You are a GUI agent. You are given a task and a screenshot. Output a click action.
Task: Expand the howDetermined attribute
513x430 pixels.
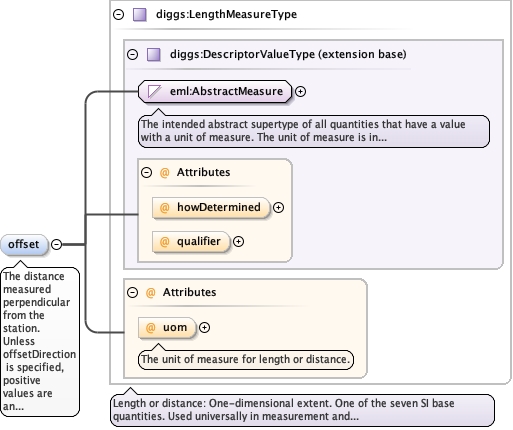pyautogui.click(x=278, y=208)
